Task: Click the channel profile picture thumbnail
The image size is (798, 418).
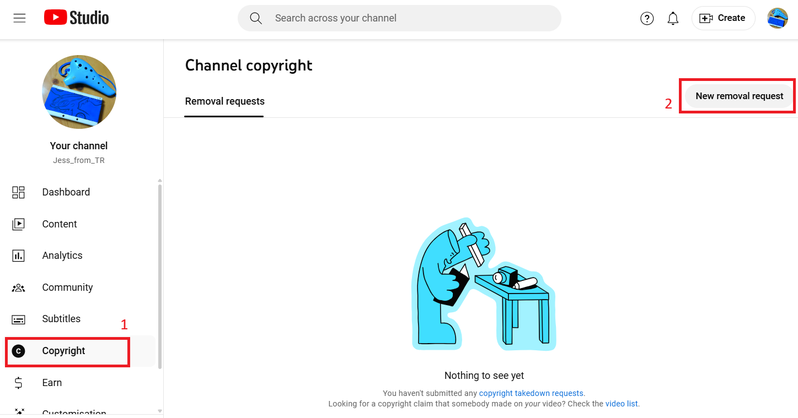Action: pos(78,92)
